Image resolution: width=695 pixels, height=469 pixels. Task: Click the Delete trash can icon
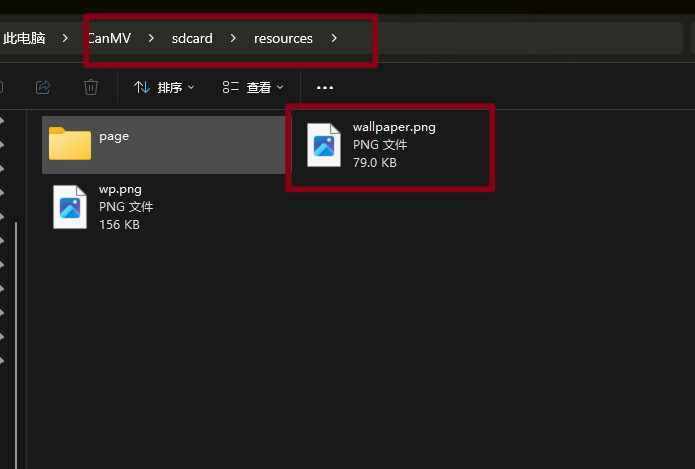click(91, 88)
